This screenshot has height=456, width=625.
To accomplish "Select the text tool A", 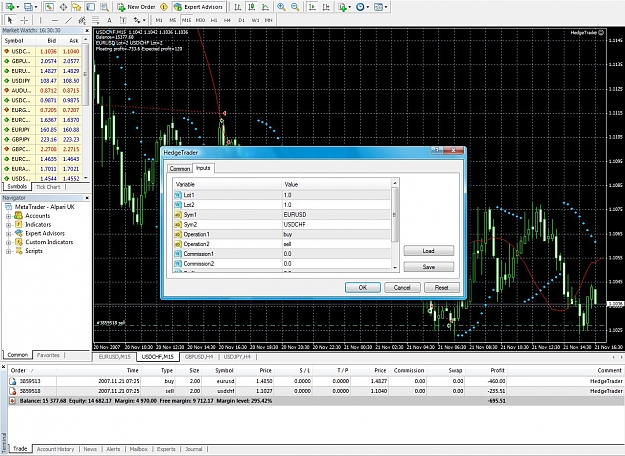I will coord(109,20).
